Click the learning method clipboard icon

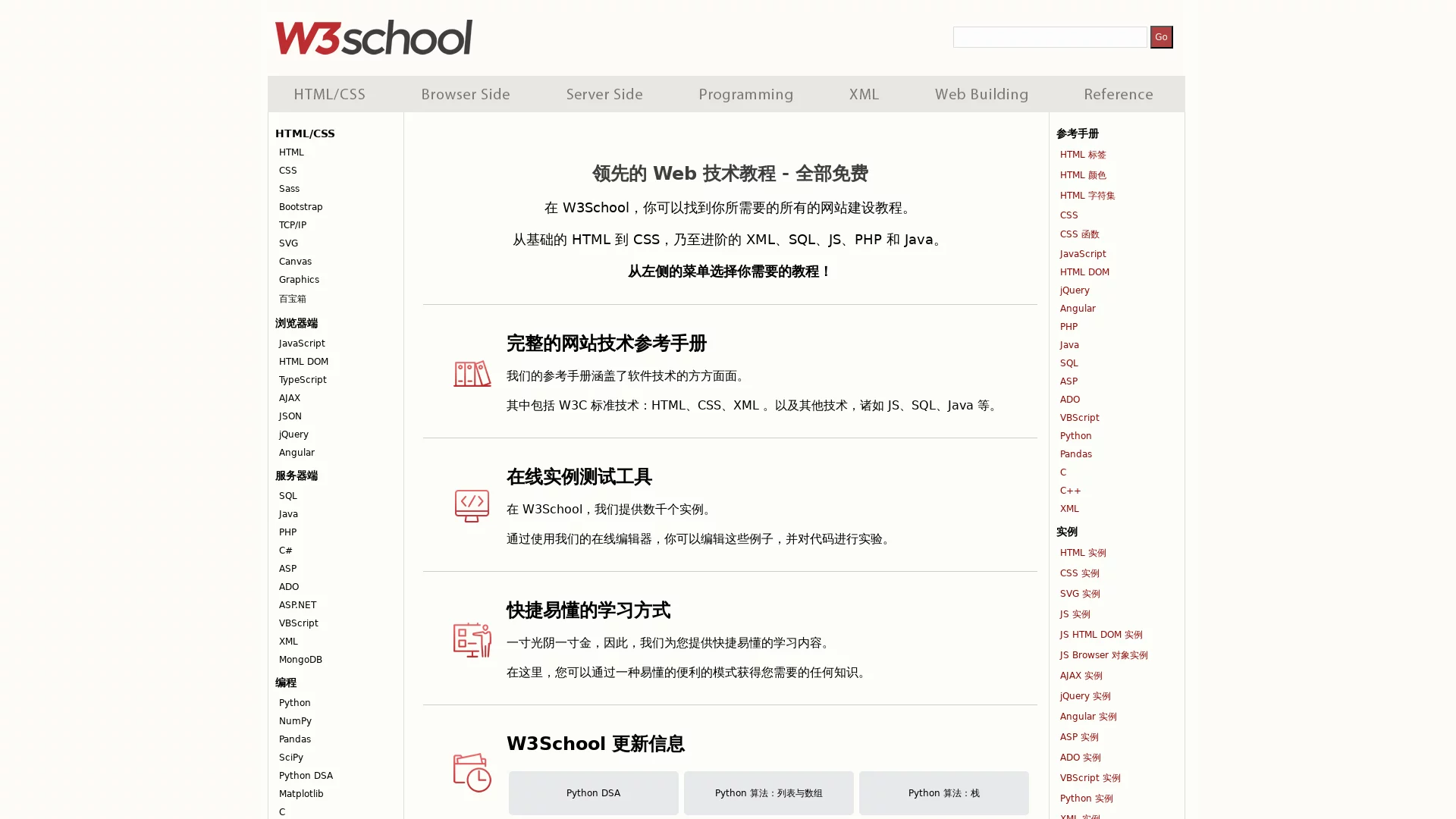(x=472, y=639)
